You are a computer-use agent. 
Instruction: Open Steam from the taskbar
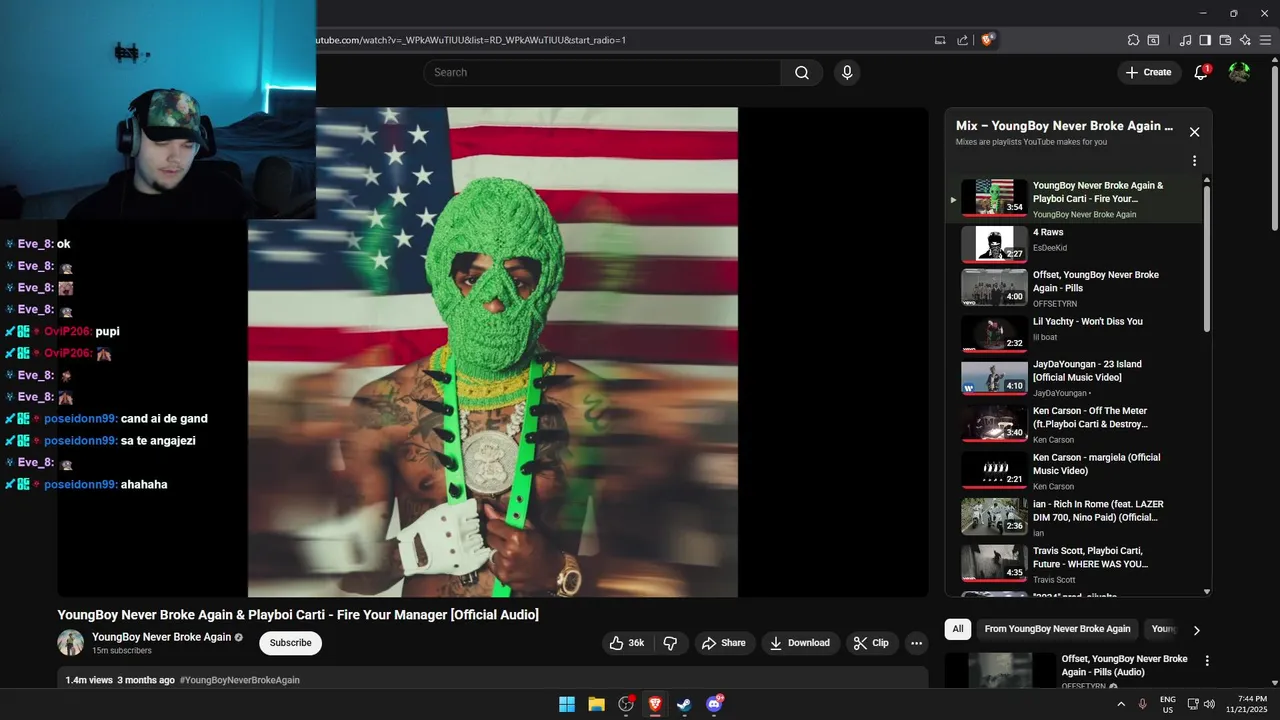pos(684,704)
